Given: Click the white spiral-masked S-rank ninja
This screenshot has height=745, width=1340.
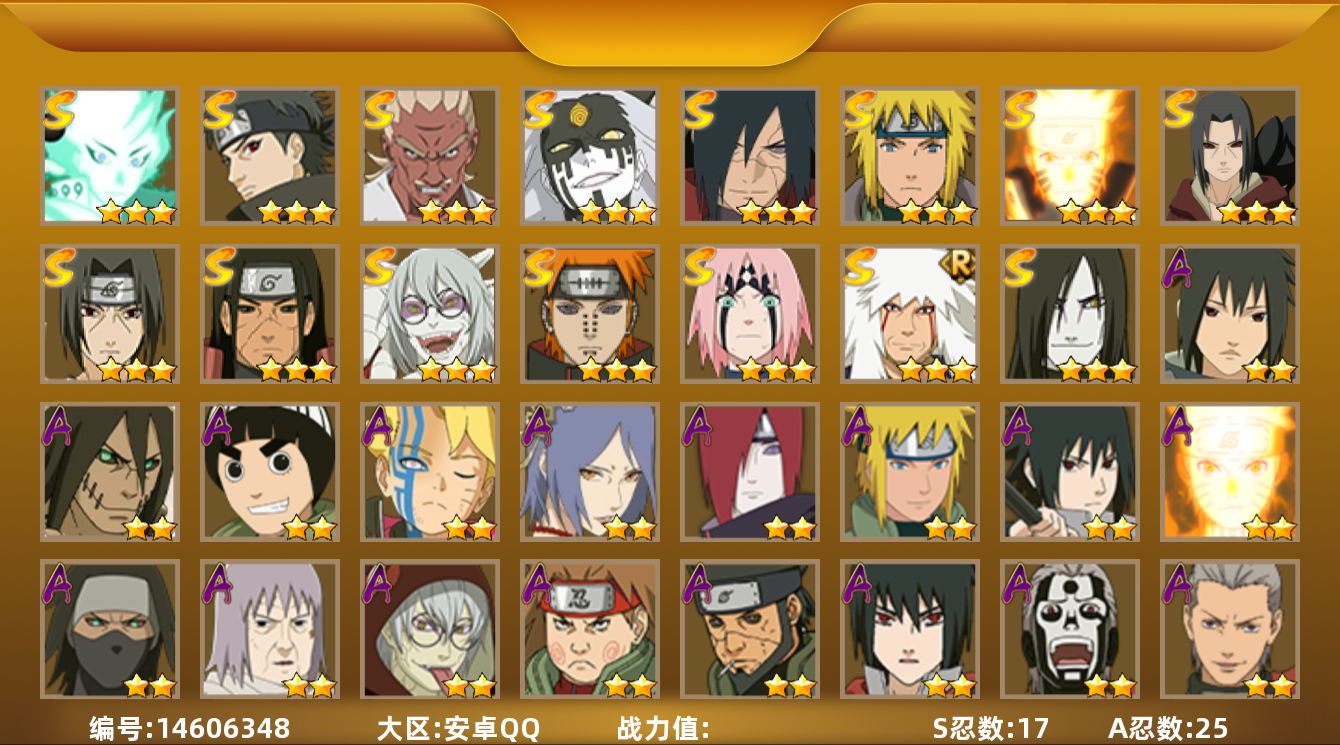Looking at the screenshot, I should [590, 156].
